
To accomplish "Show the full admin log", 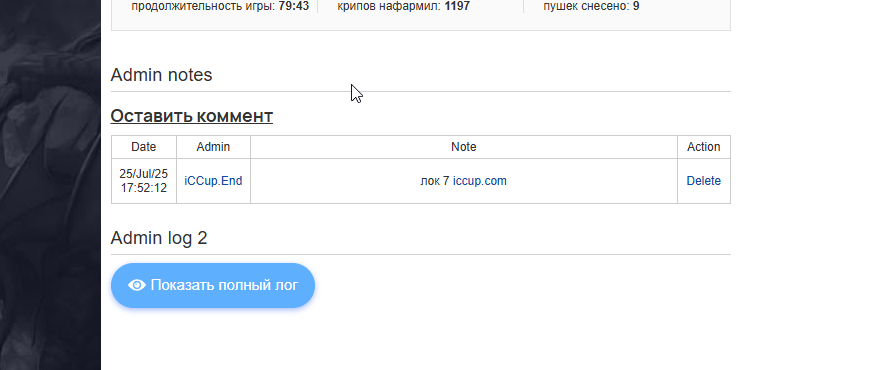I will click(213, 285).
